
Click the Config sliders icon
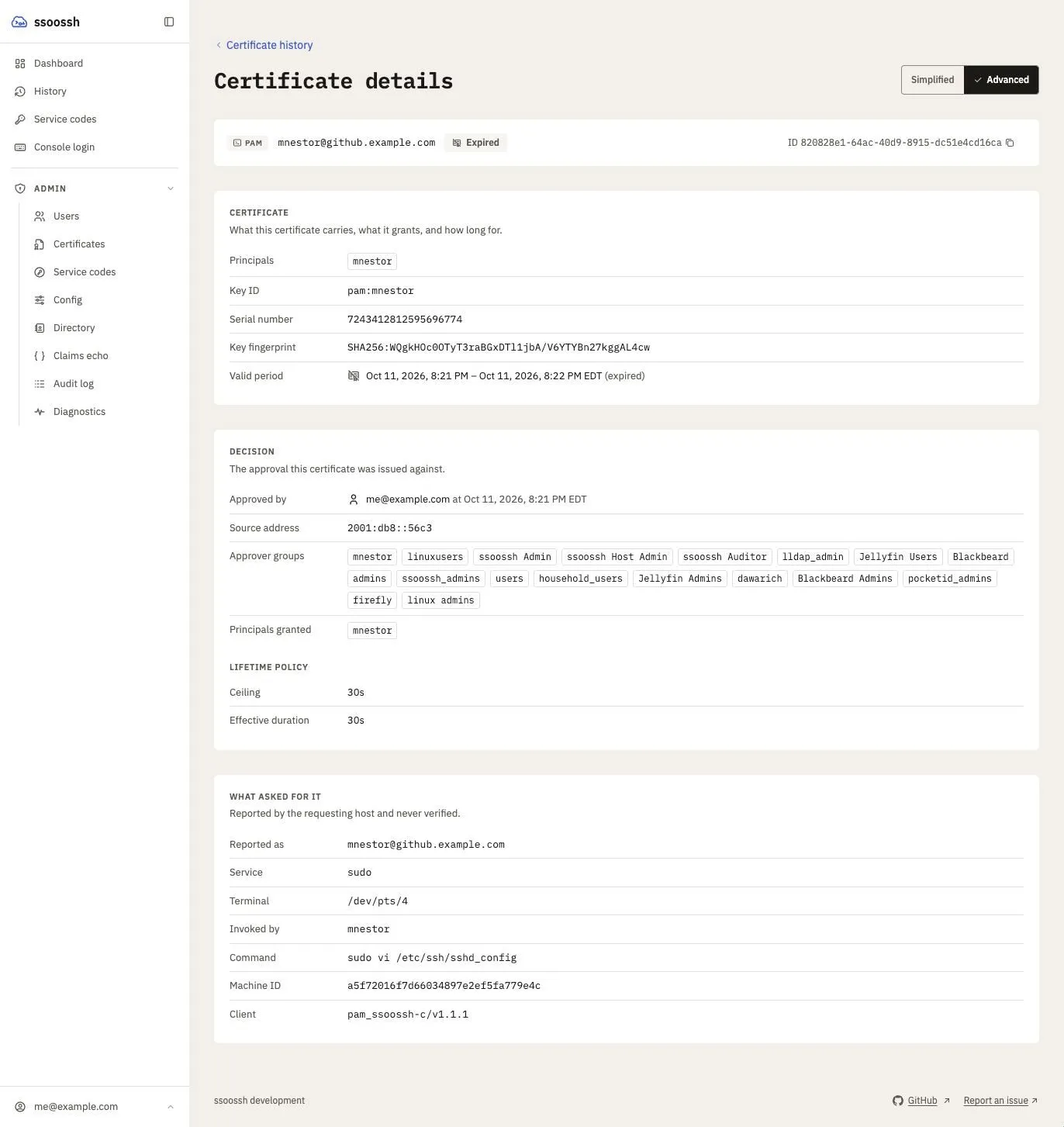point(40,300)
